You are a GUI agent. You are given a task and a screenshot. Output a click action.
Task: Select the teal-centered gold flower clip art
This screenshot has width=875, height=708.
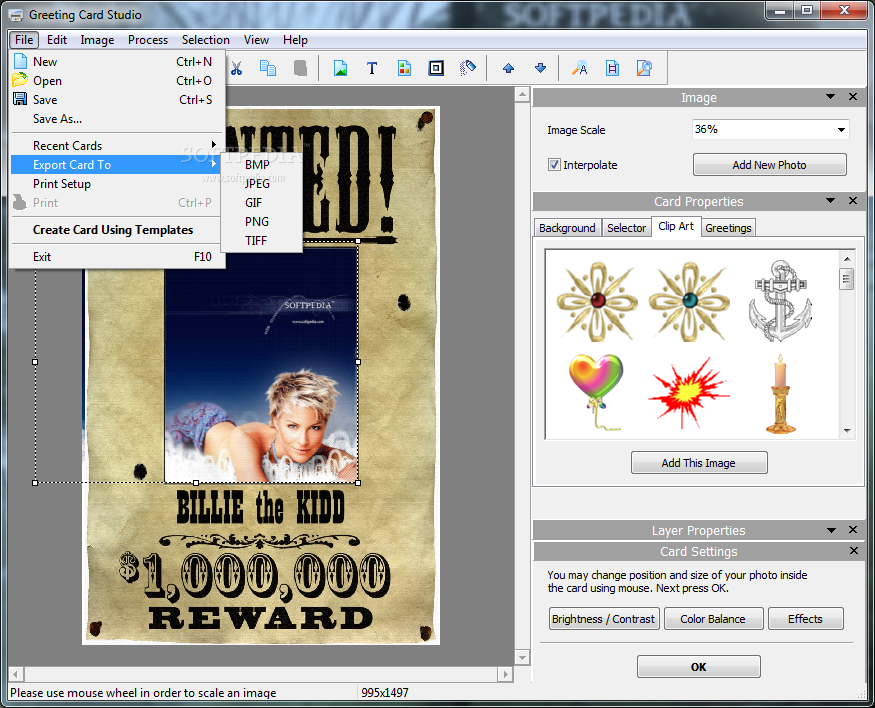click(x=689, y=301)
